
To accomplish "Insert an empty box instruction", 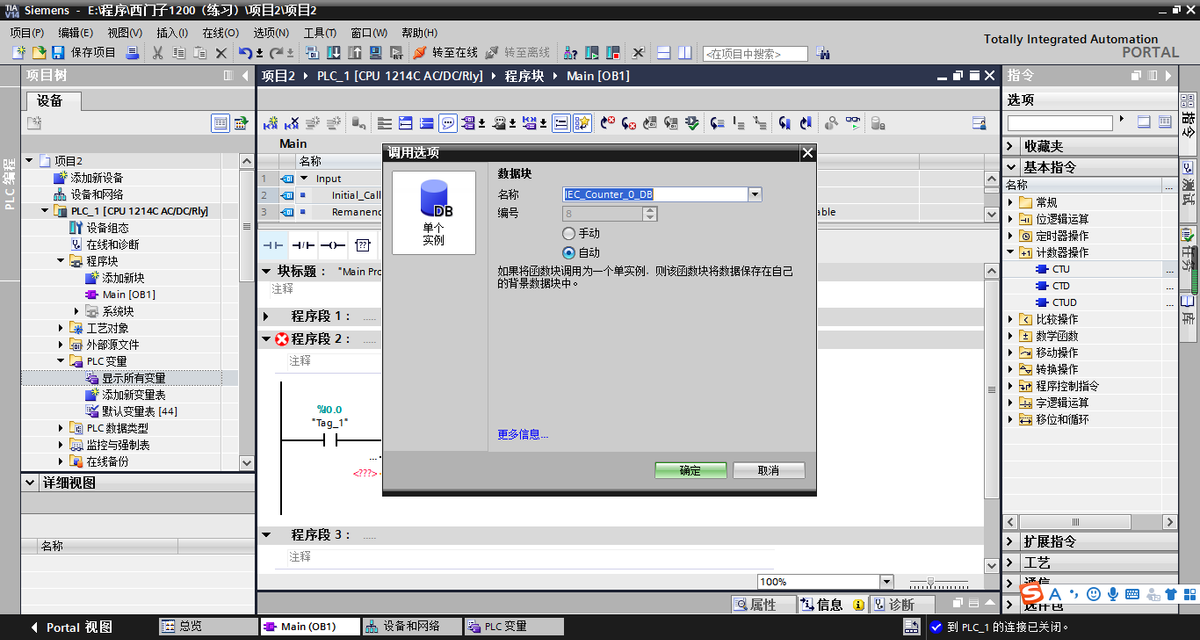I will (362, 245).
